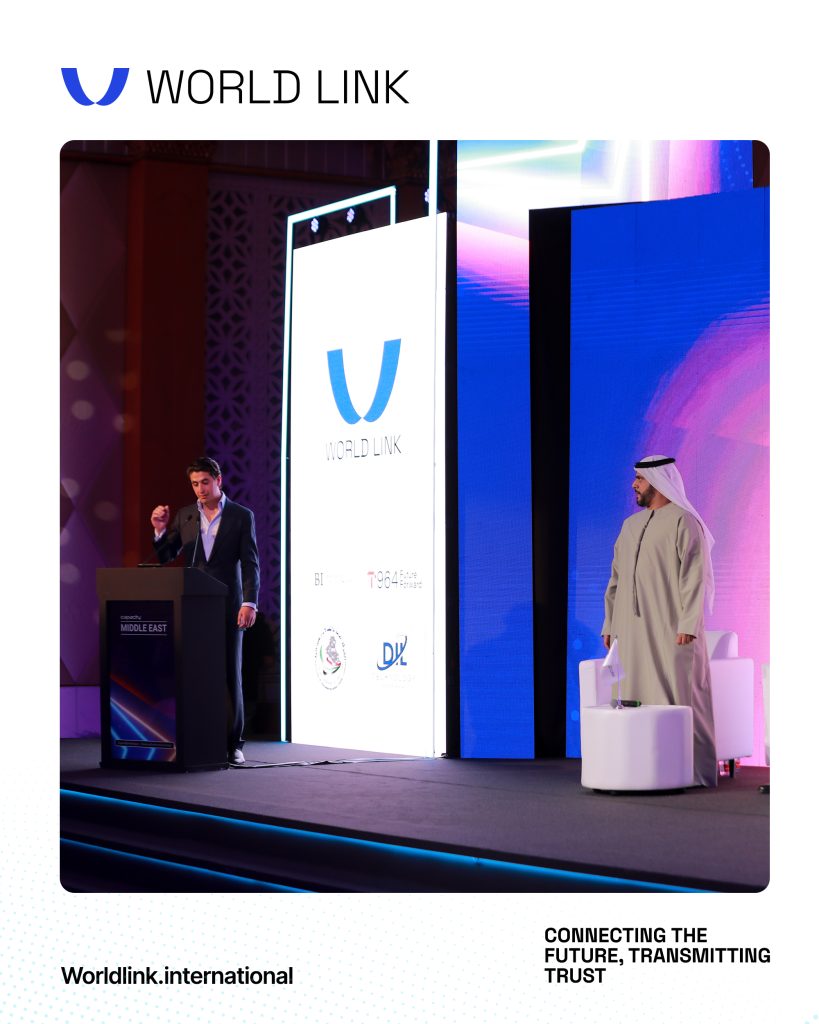
Task: Click the blue U logo on stage banner
Action: tap(364, 381)
